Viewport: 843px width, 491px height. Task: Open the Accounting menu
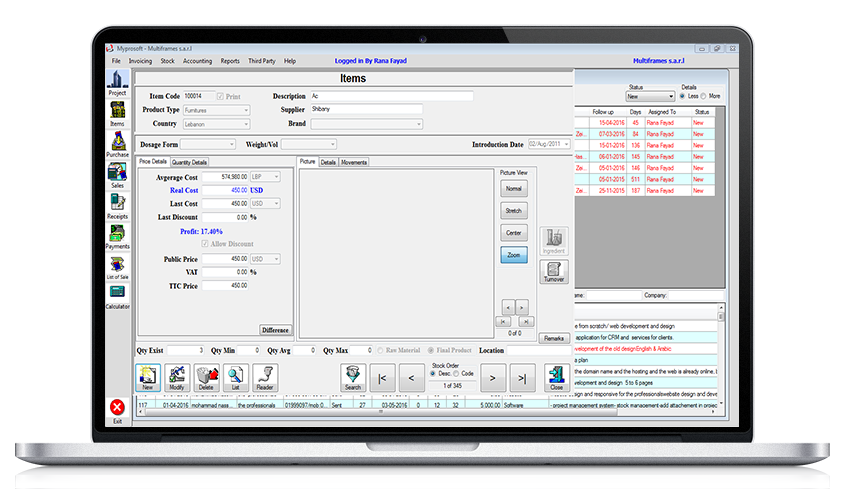click(197, 61)
